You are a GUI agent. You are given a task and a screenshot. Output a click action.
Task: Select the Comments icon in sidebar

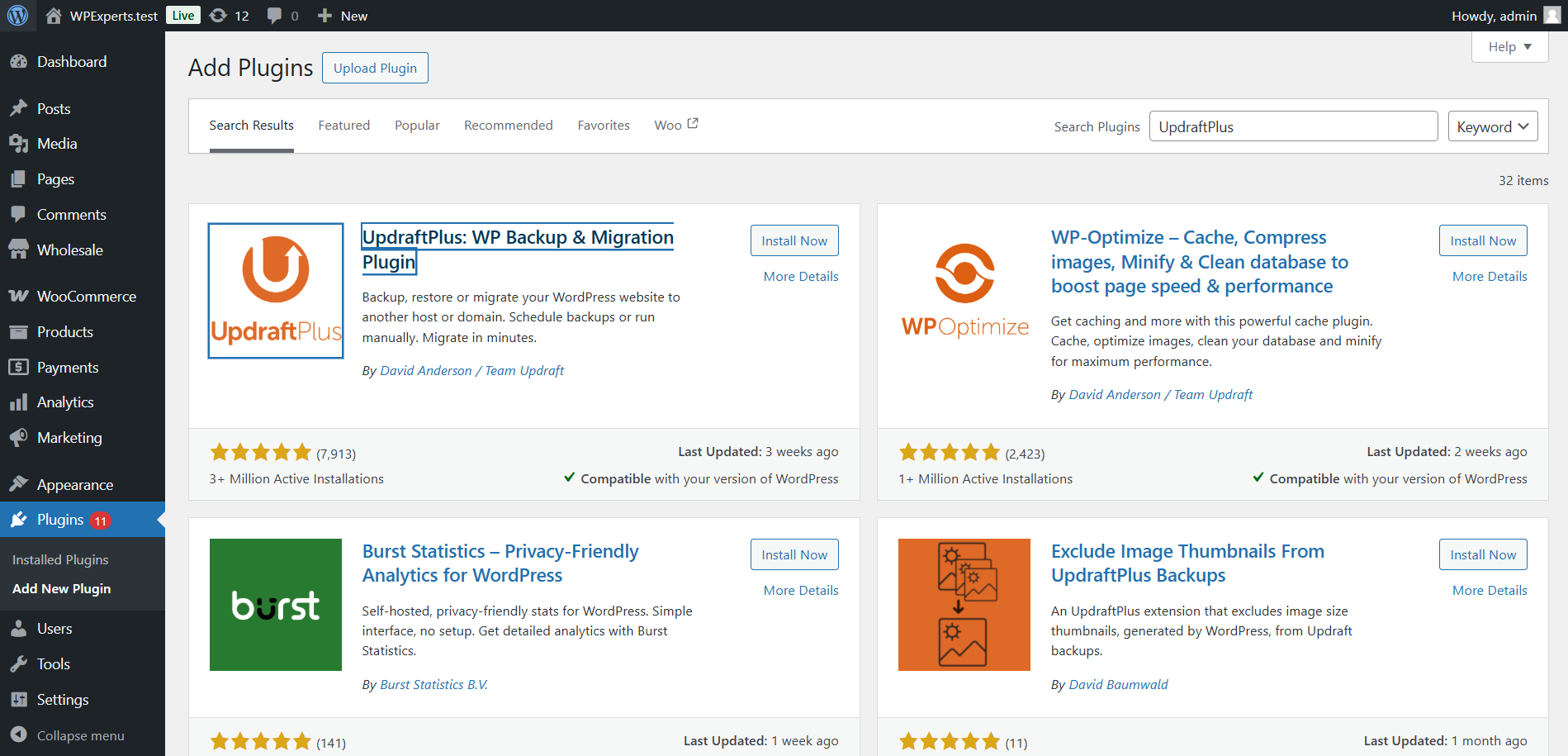click(x=19, y=214)
